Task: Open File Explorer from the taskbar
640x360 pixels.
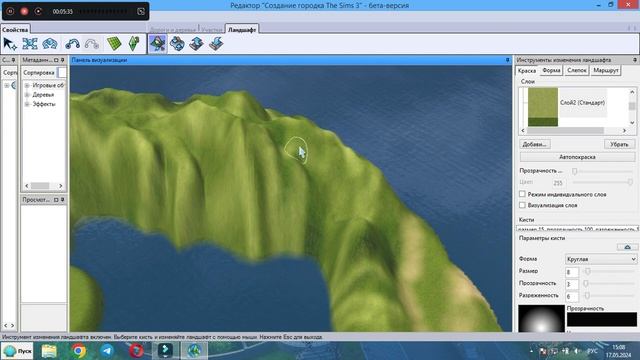Action: (49, 351)
